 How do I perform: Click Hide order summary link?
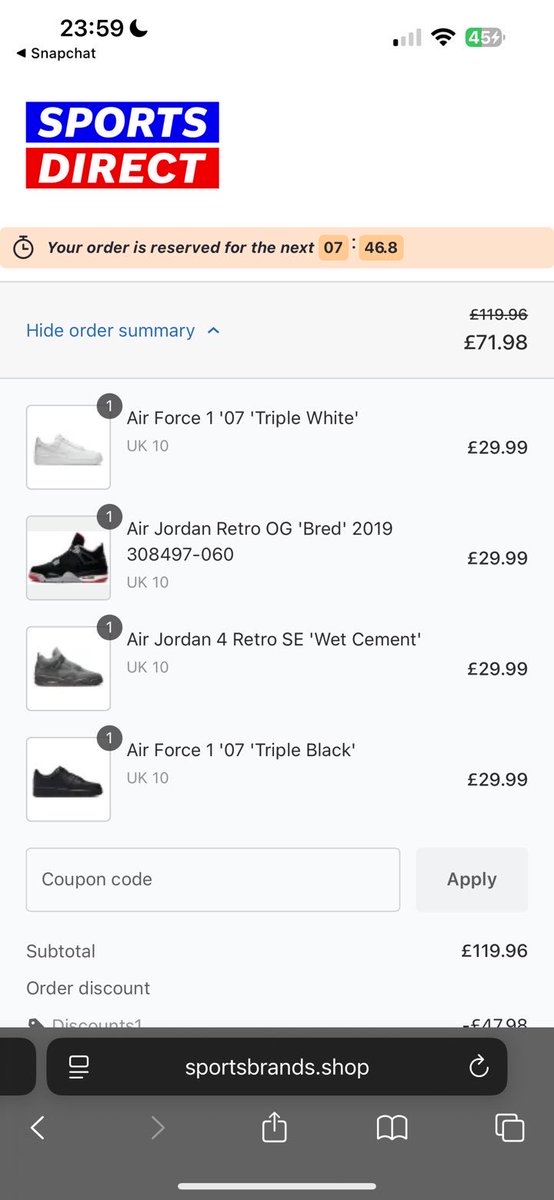[x=110, y=331]
